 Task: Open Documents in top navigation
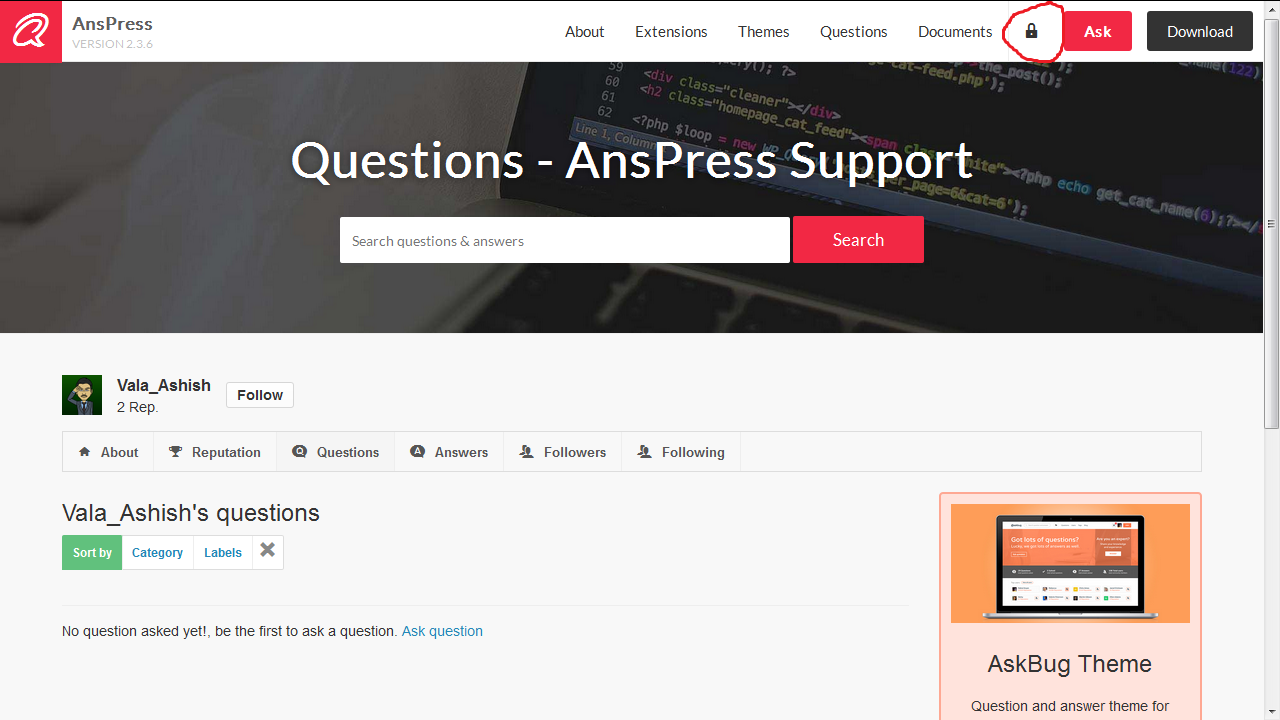pyautogui.click(x=955, y=31)
